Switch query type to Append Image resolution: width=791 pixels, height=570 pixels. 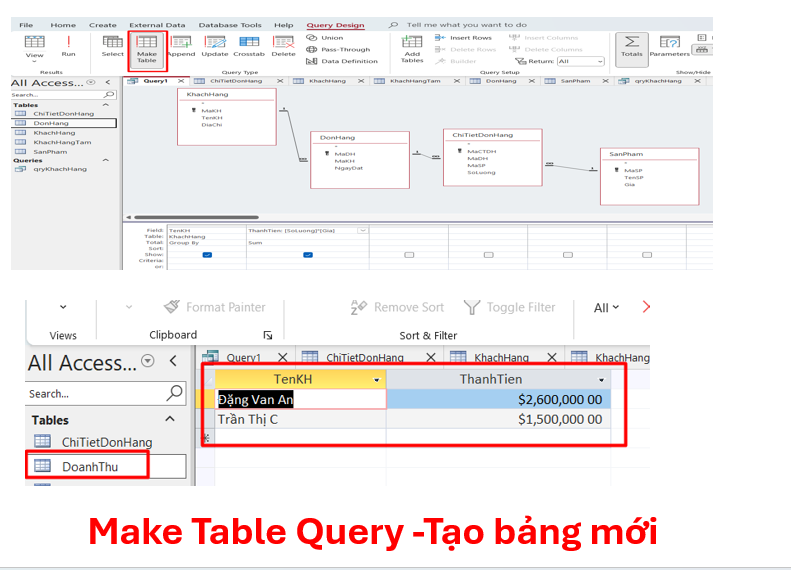181,46
